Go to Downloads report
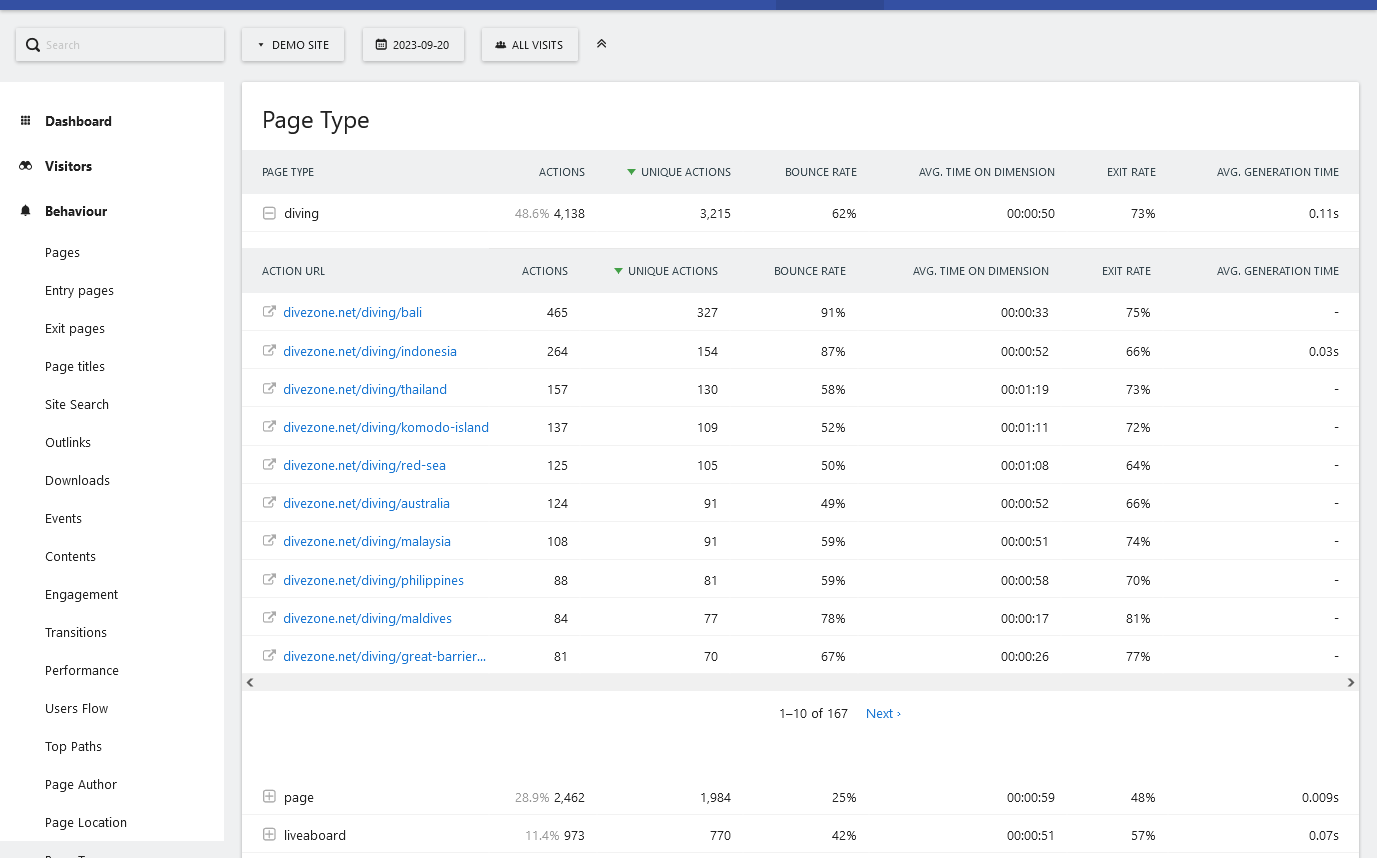This screenshot has width=1377, height=858. 77,481
